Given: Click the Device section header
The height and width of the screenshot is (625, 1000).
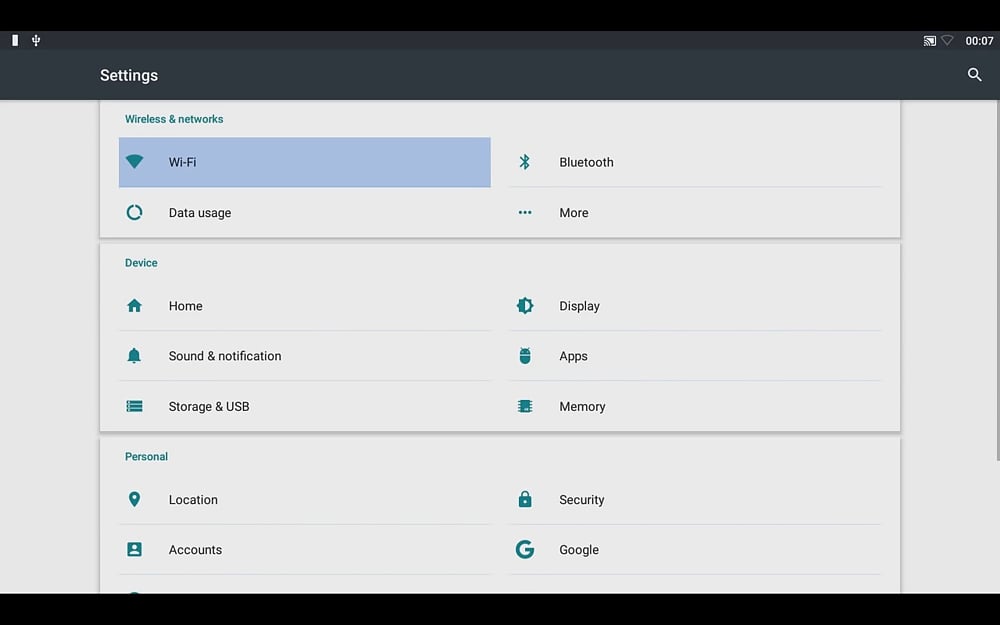Looking at the screenshot, I should pos(141,263).
